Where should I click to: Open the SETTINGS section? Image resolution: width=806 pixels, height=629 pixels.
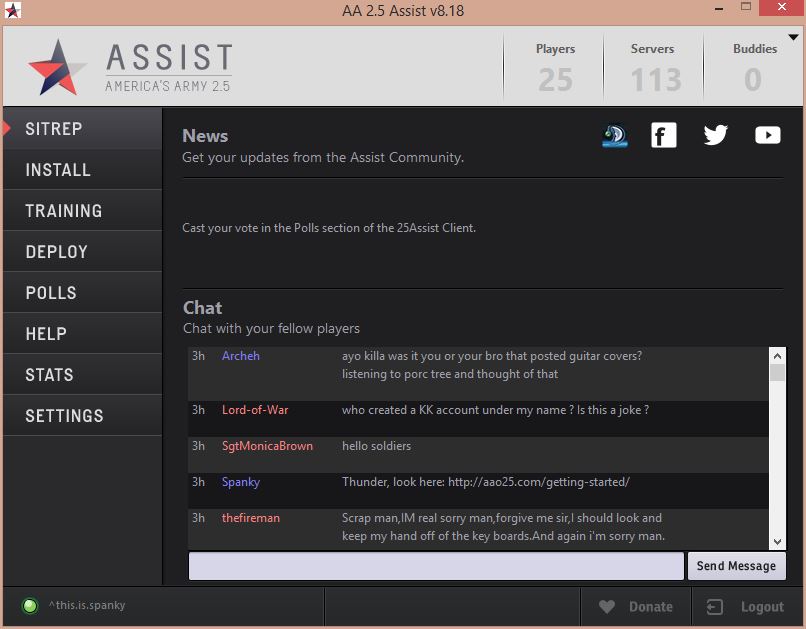pyautogui.click(x=83, y=416)
